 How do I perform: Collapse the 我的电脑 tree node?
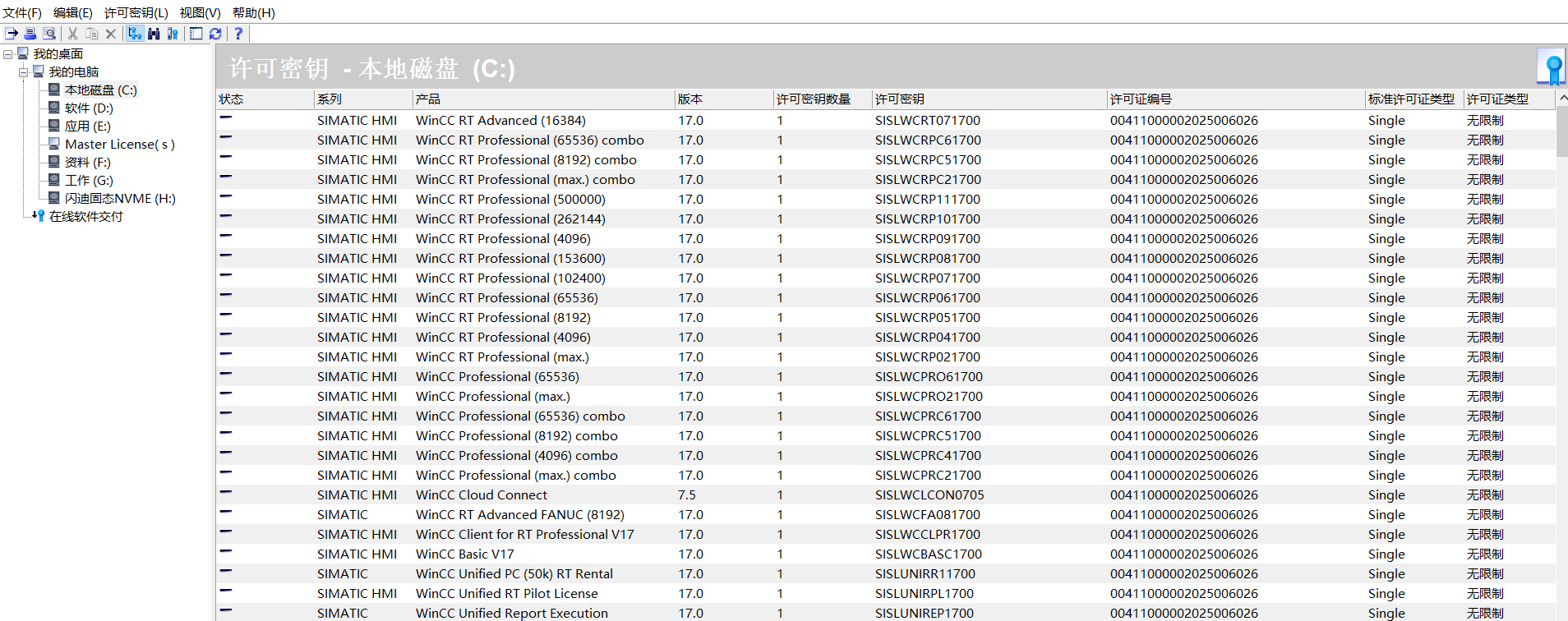pos(24,72)
